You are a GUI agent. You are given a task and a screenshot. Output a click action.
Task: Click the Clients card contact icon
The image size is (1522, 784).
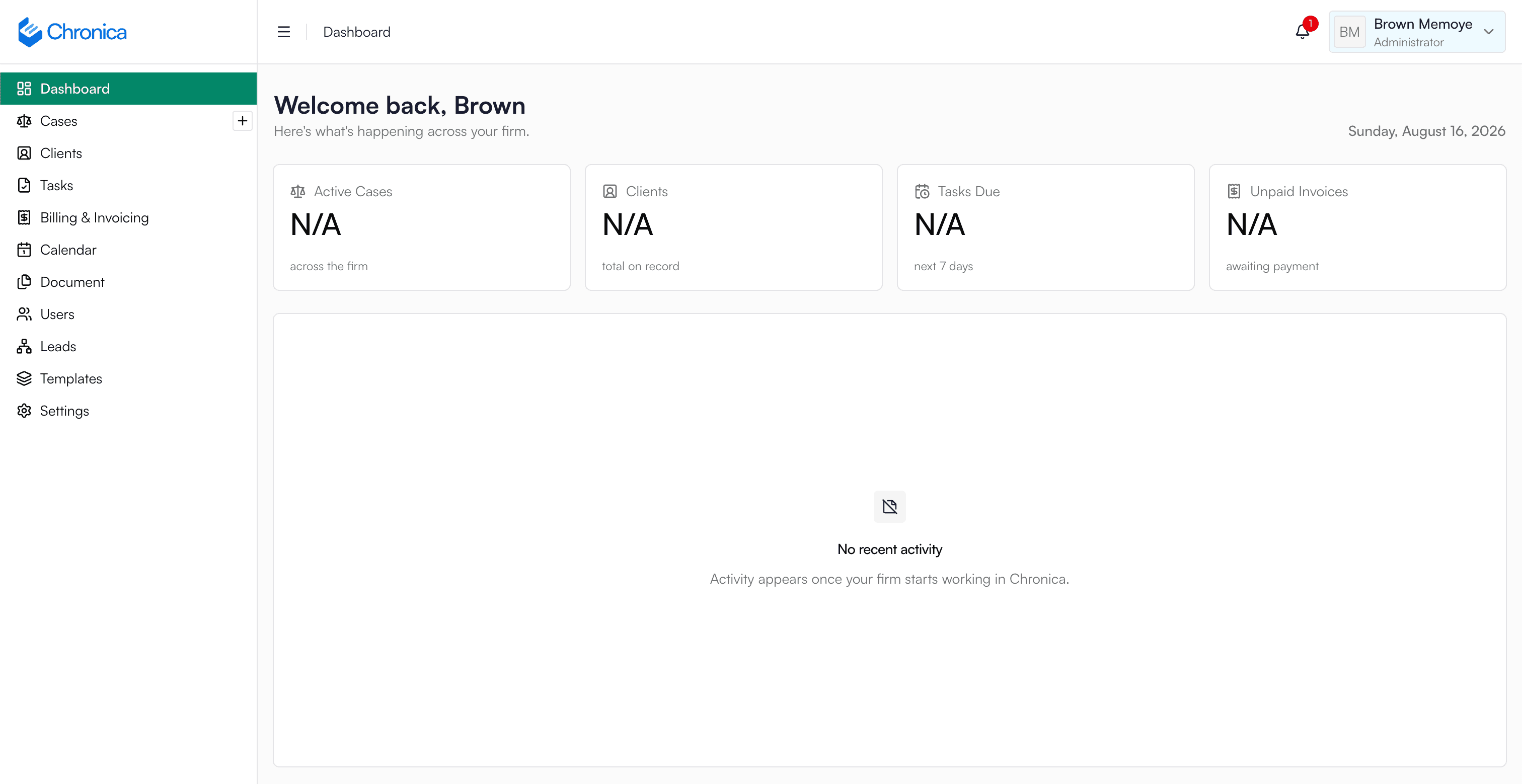pyautogui.click(x=610, y=191)
